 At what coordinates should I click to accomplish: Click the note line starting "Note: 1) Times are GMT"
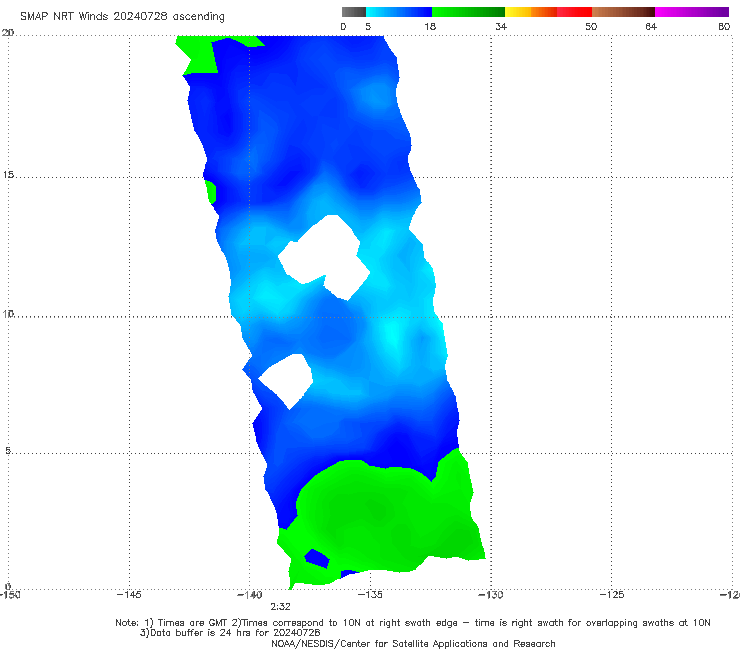pyautogui.click(x=413, y=623)
